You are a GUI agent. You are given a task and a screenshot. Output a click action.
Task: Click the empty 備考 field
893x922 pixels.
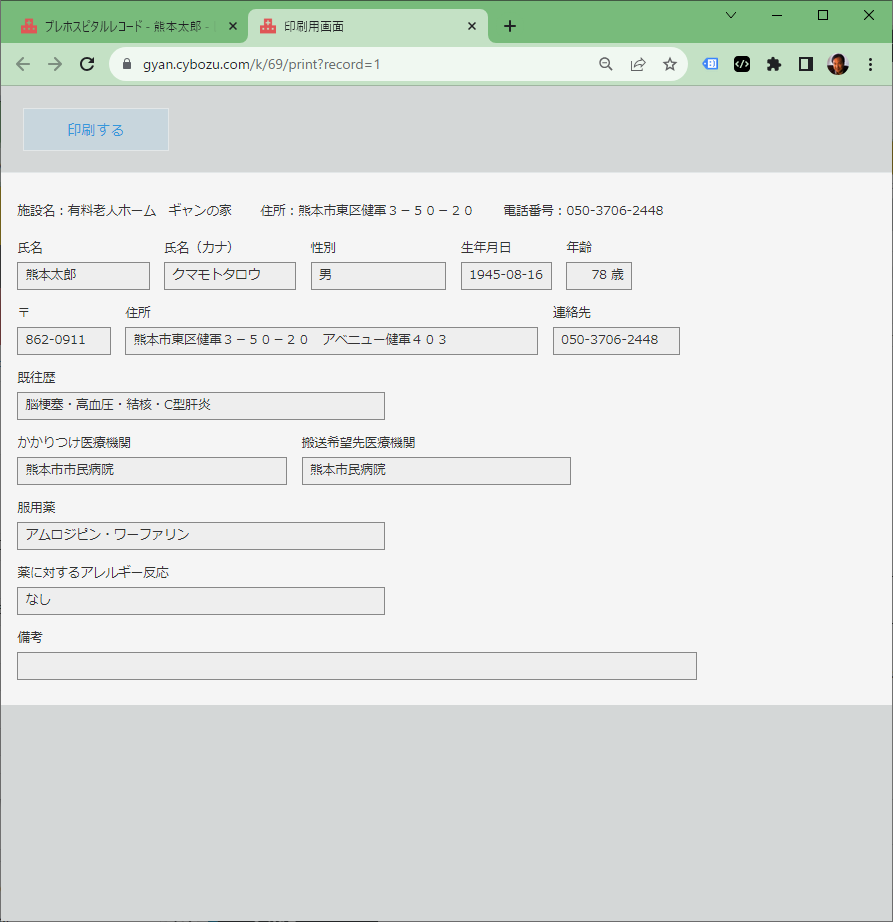click(x=356, y=666)
